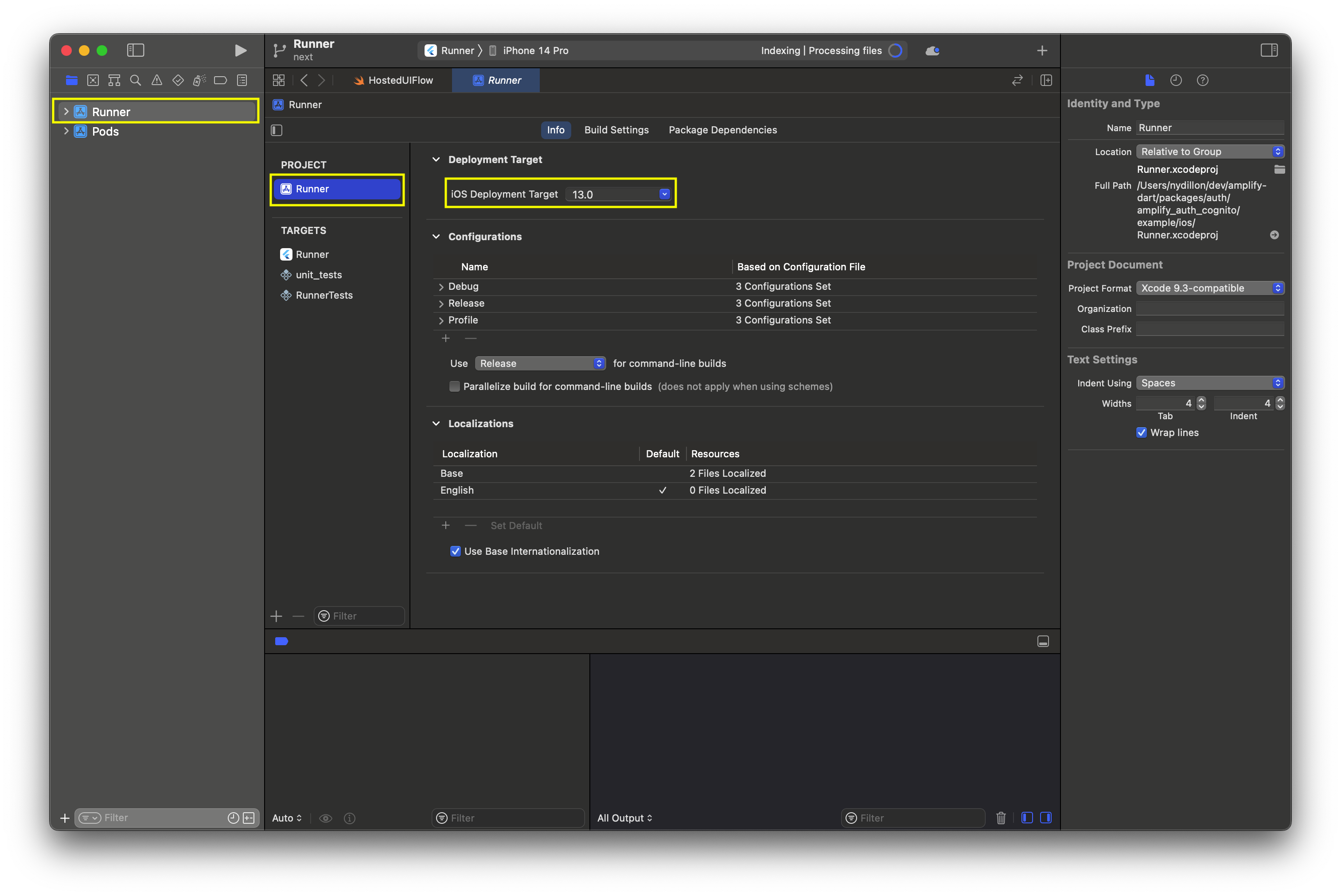Uncheck Use Base Internationalization
Screen dimensions: 1341x896
click(x=455, y=551)
